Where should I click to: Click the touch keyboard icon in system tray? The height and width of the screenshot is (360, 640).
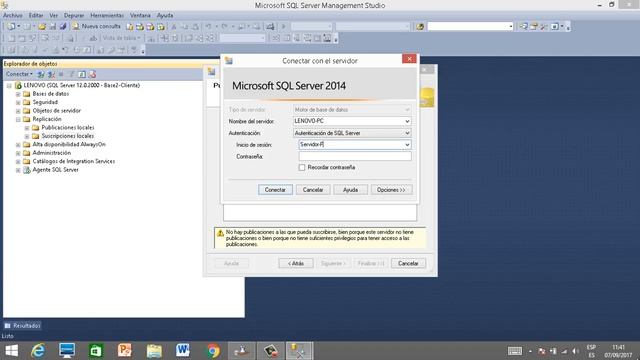point(515,351)
